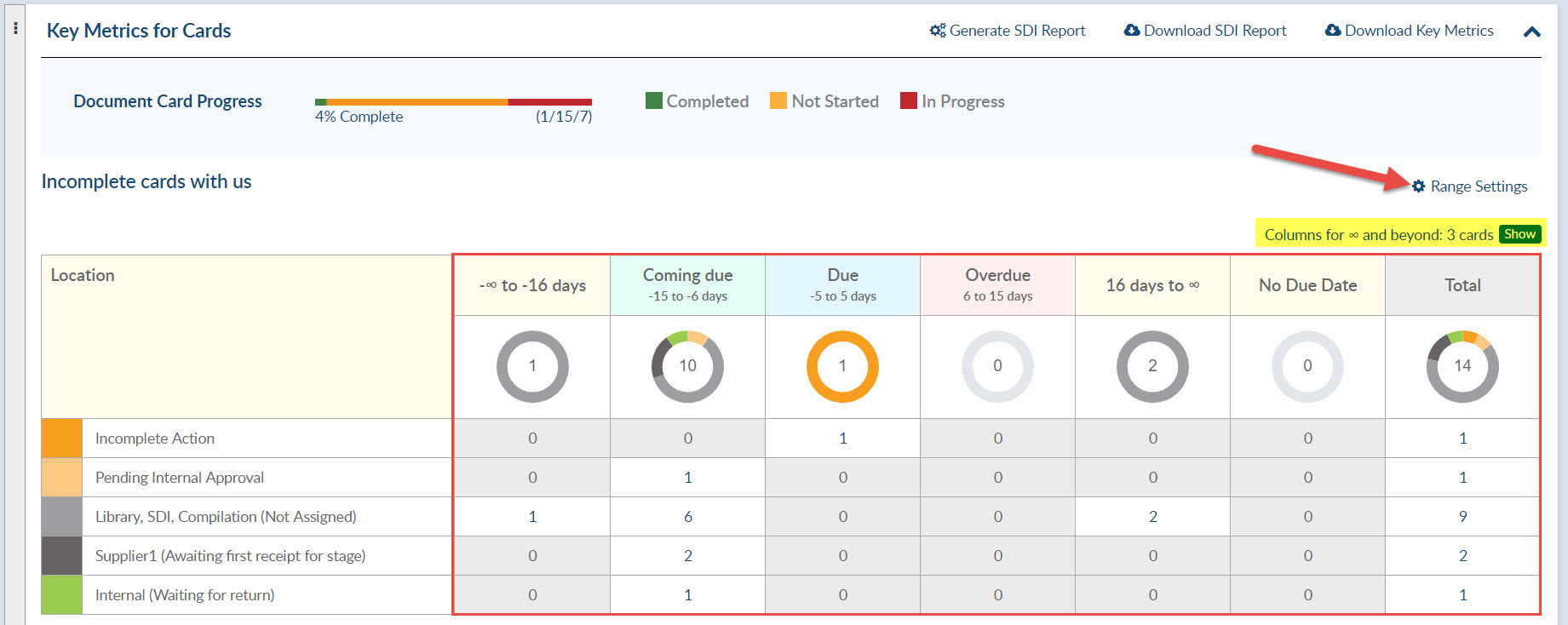Click the No Due Date column header
Image resolution: width=1568 pixels, height=625 pixels.
click(x=1307, y=285)
